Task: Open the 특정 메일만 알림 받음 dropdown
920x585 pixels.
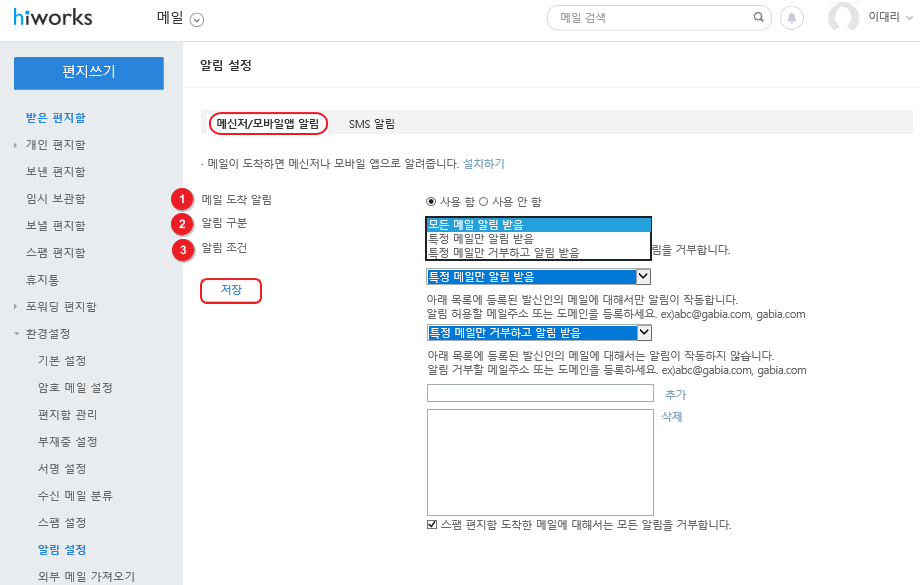Action: [x=538, y=277]
